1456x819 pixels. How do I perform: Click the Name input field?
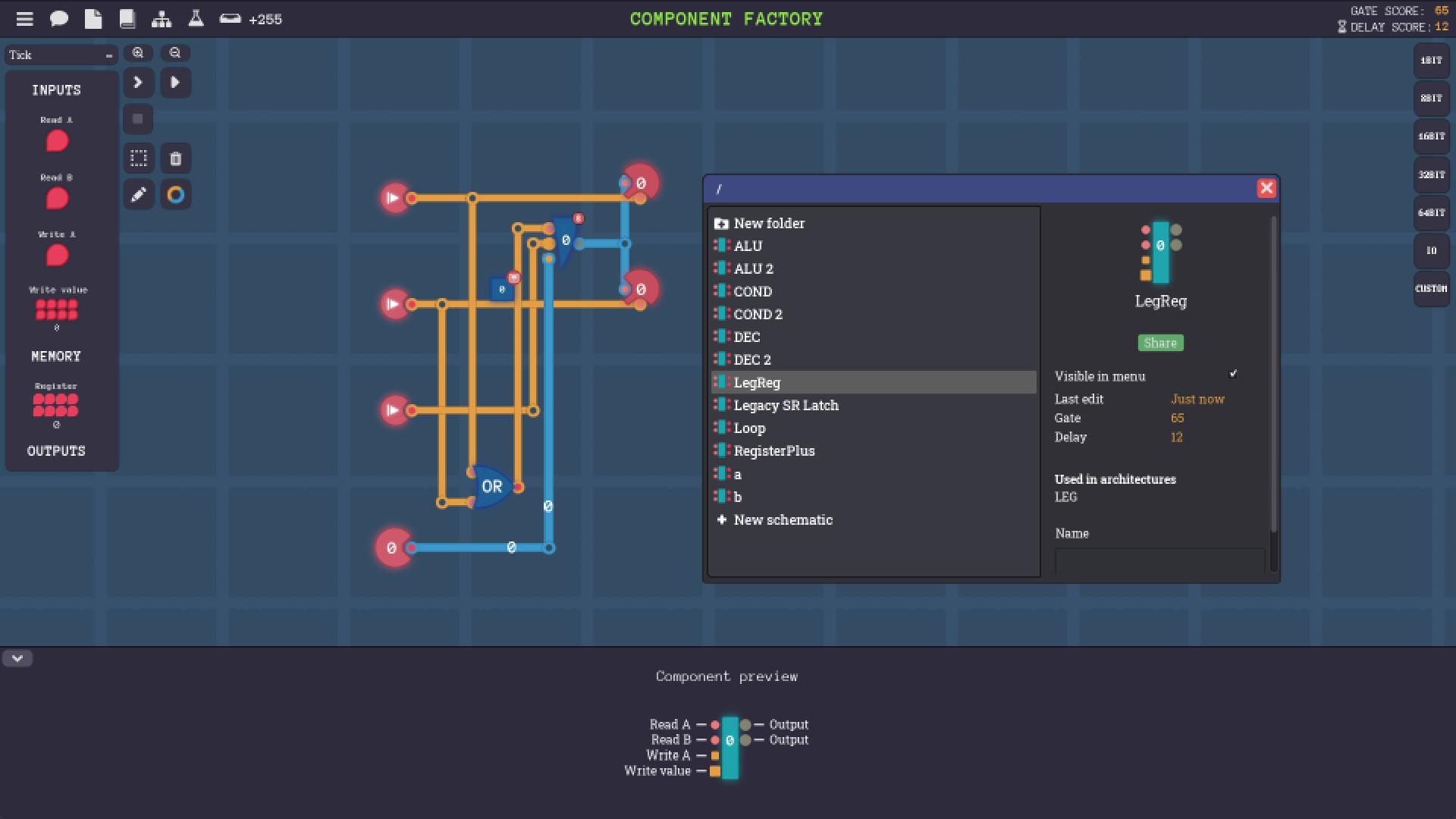pyautogui.click(x=1159, y=558)
